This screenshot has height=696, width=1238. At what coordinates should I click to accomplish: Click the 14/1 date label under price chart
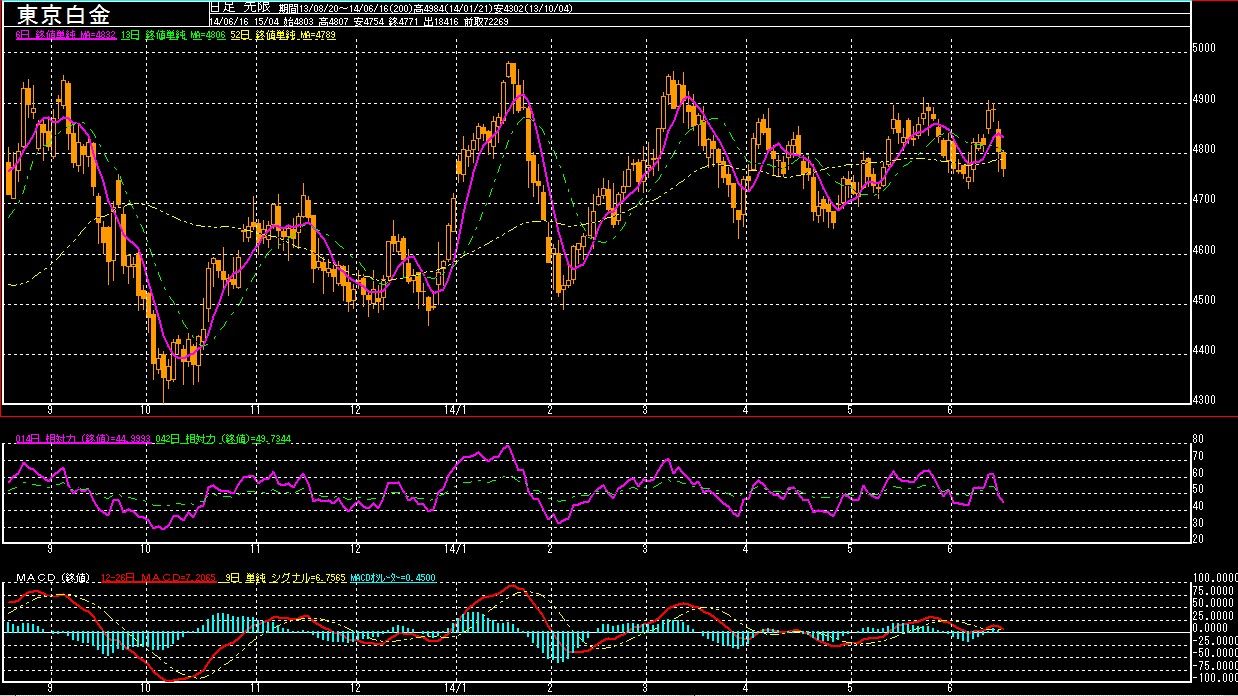(455, 410)
